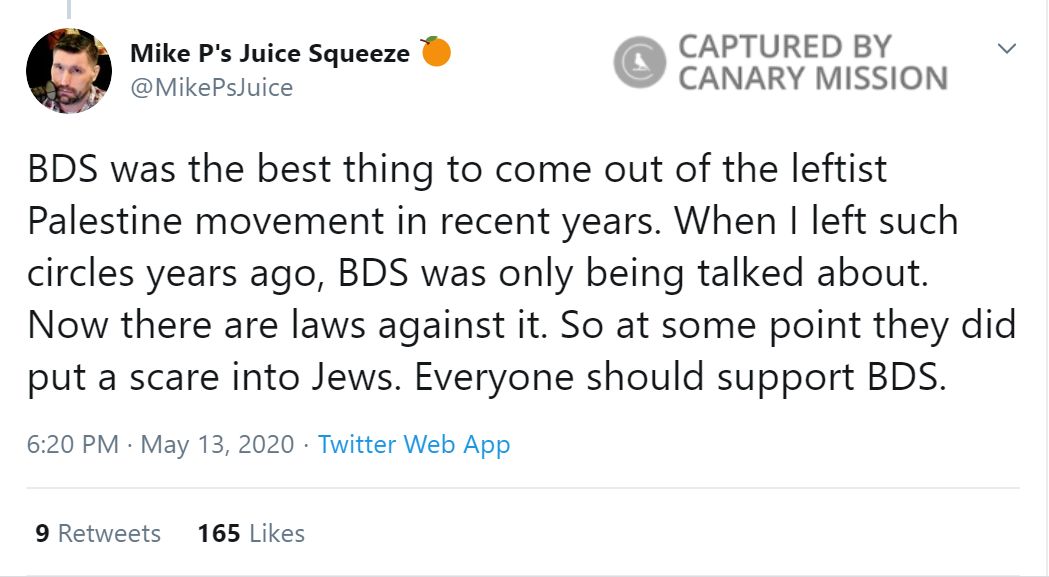Image resolution: width=1049 pixels, height=577 pixels.
Task: Select the May 13, 2020 date
Action: [x=217, y=444]
